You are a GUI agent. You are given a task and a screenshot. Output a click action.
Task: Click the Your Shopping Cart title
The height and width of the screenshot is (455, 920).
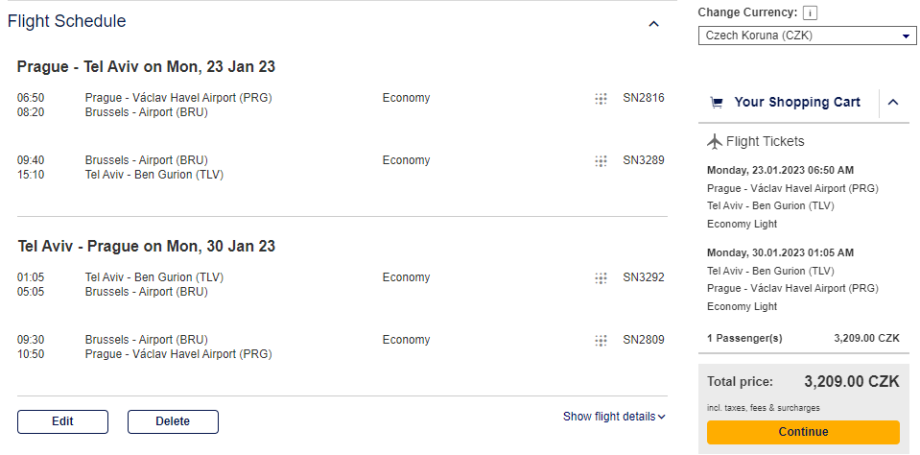[x=797, y=102]
